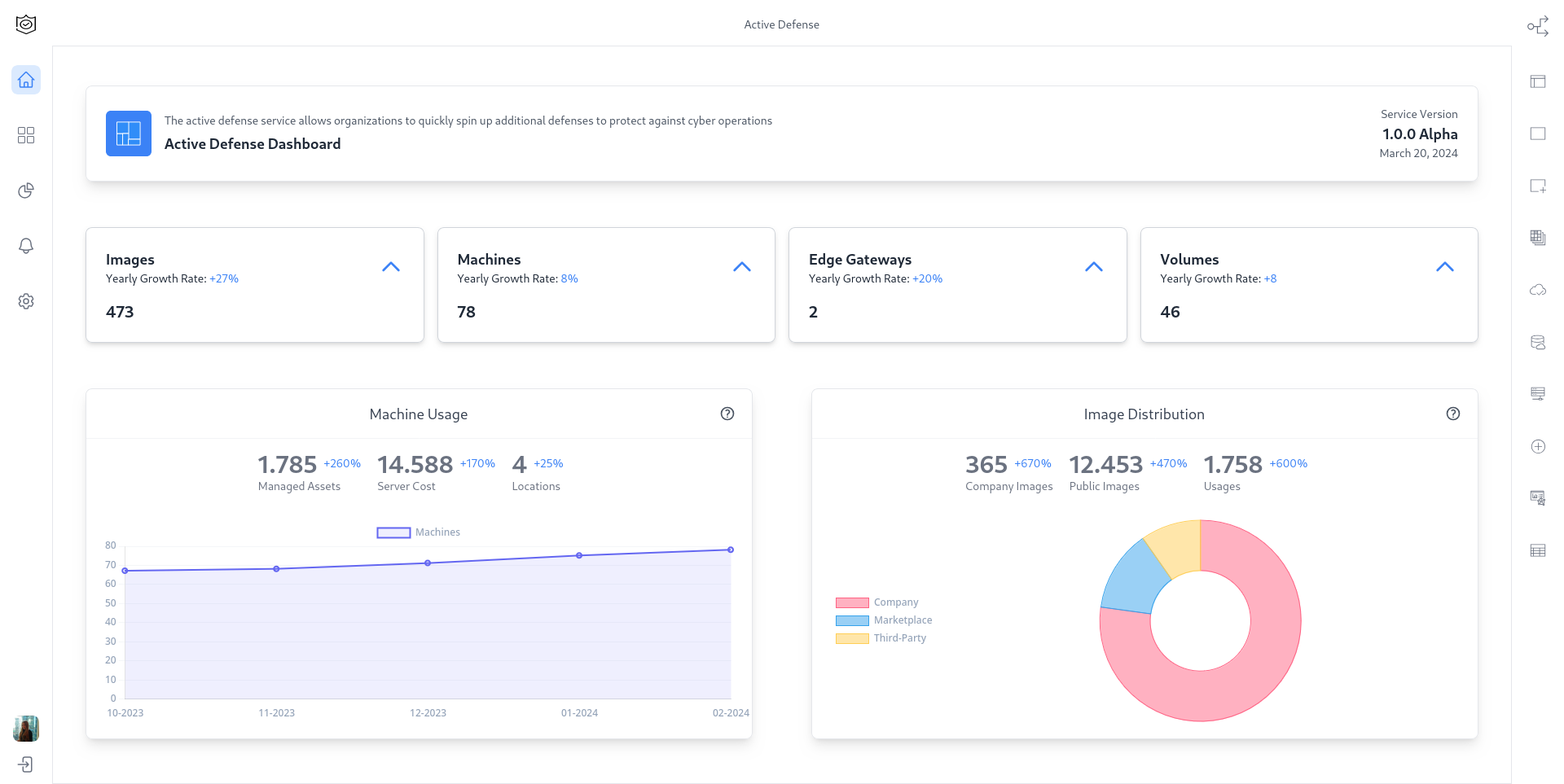Collapse the Images card chevron
1564x784 pixels.
[x=391, y=267]
